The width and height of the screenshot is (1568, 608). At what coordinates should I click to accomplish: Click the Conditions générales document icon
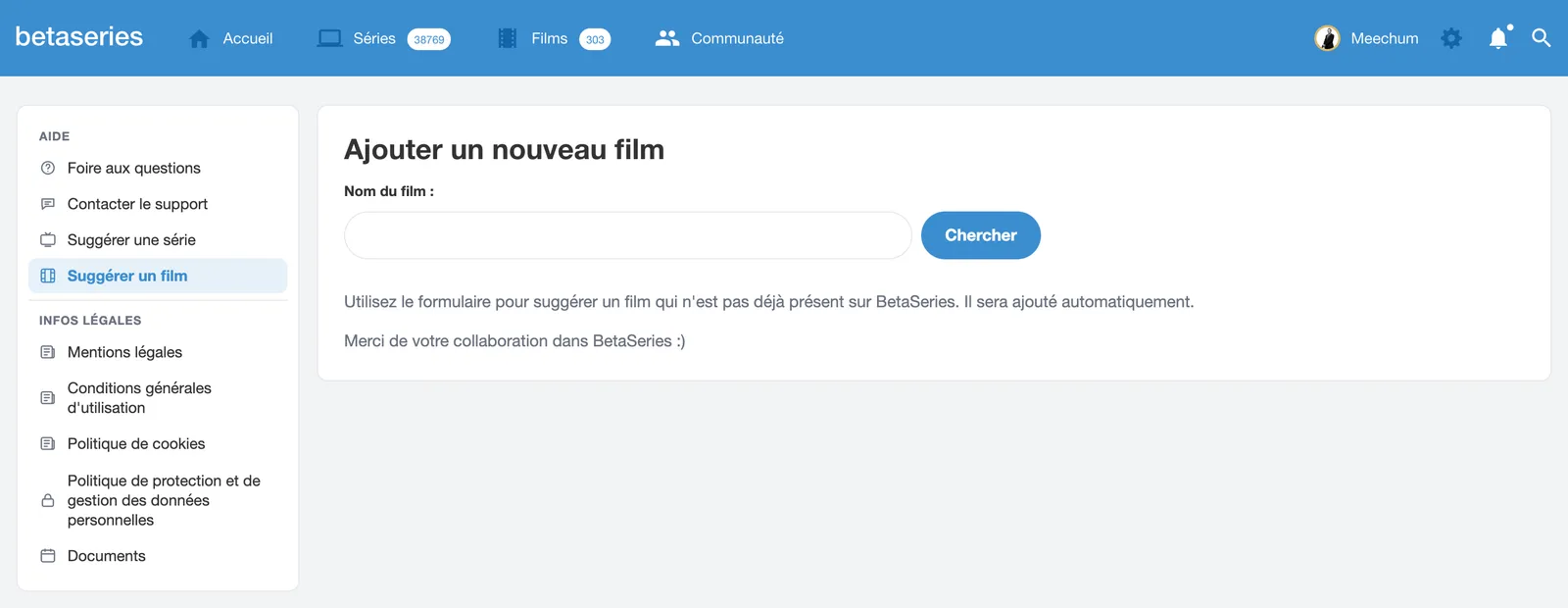48,398
